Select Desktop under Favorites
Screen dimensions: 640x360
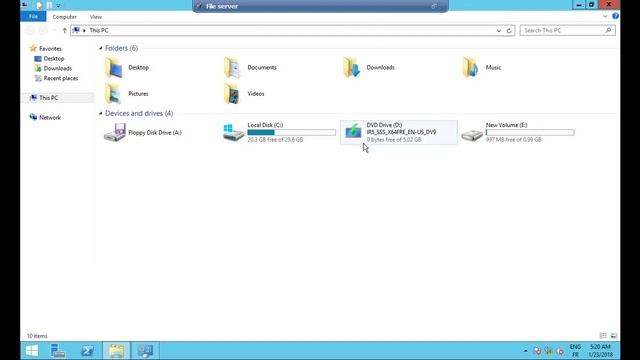54,58
